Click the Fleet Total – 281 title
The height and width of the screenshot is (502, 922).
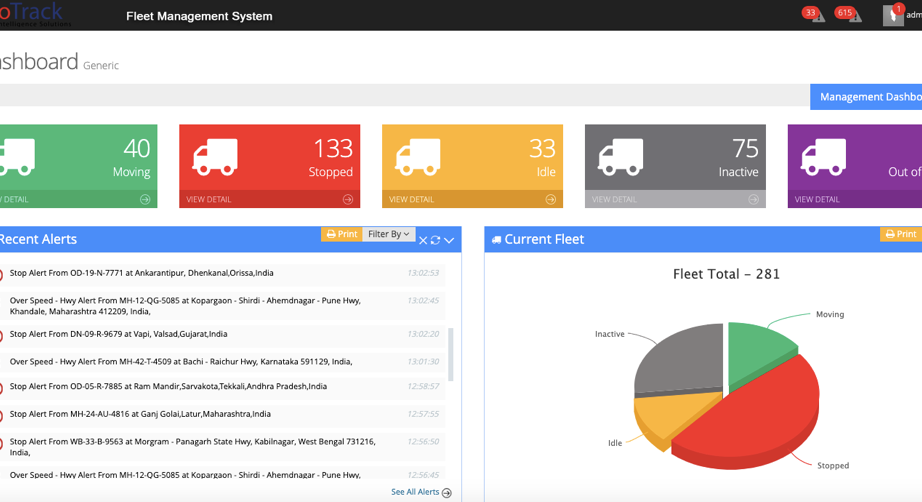tap(726, 274)
